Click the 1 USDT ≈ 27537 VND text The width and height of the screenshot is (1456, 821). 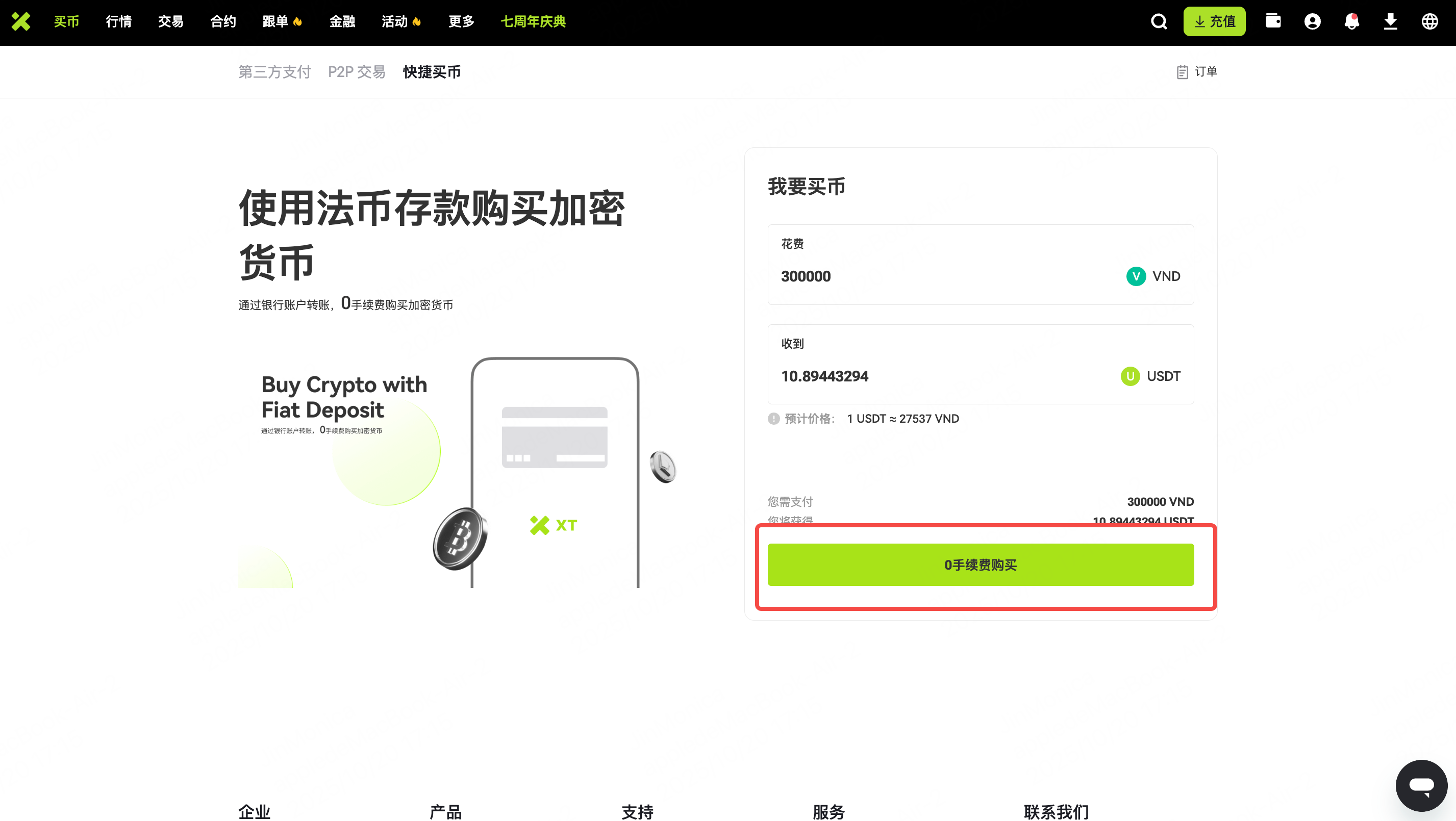pyautogui.click(x=902, y=419)
